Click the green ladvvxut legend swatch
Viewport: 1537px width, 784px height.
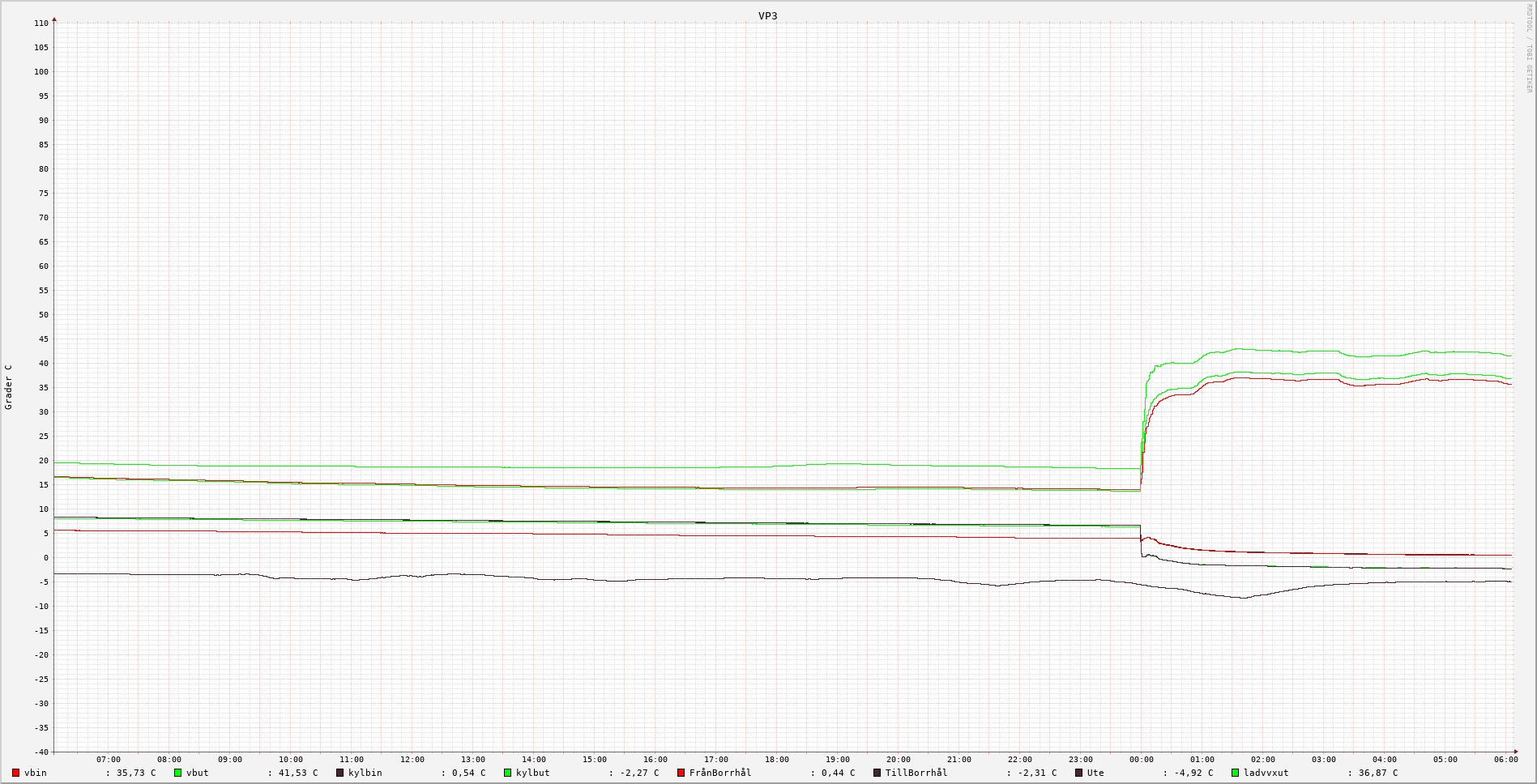pos(1236,773)
